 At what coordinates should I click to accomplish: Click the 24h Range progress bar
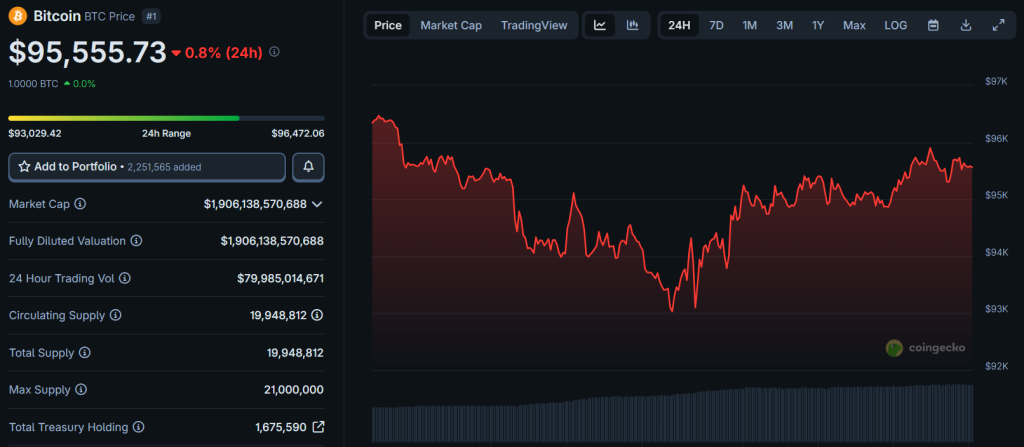(166, 118)
